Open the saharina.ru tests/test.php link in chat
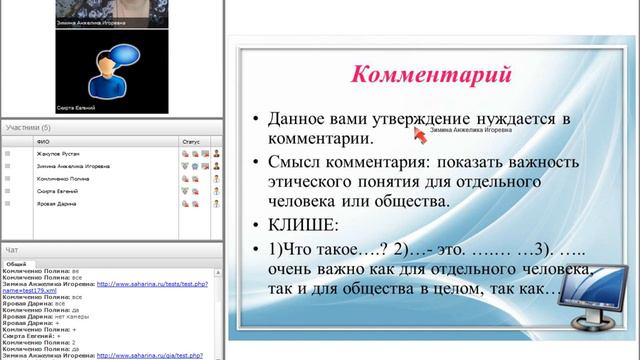This screenshot has height=360, width=640. pyautogui.click(x=152, y=284)
